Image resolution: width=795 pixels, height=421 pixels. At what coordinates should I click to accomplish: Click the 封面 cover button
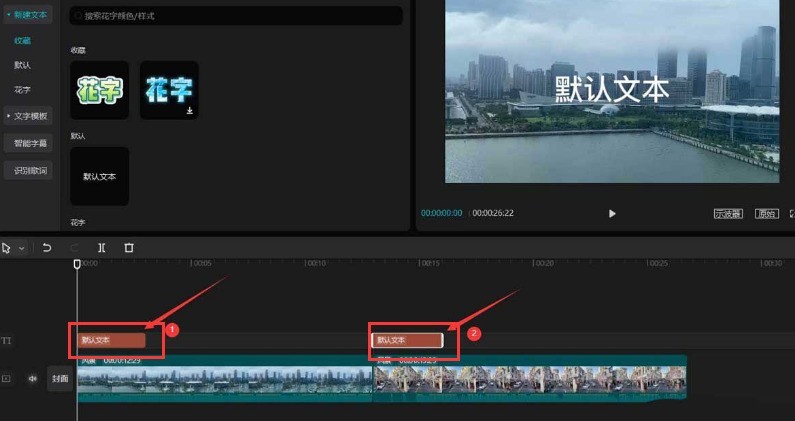[60, 379]
